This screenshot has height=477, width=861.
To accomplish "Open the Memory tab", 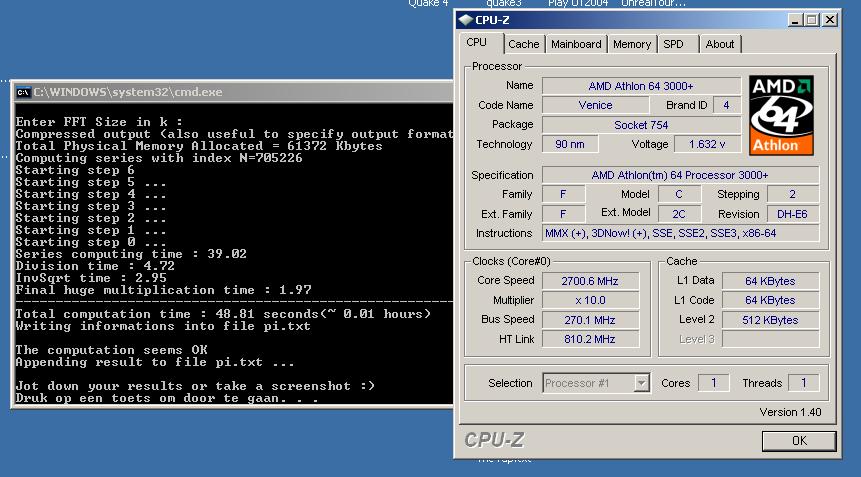I will [x=631, y=44].
